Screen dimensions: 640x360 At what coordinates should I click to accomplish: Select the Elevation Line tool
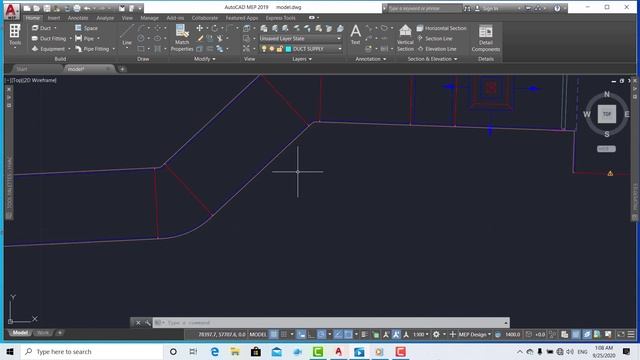436,49
